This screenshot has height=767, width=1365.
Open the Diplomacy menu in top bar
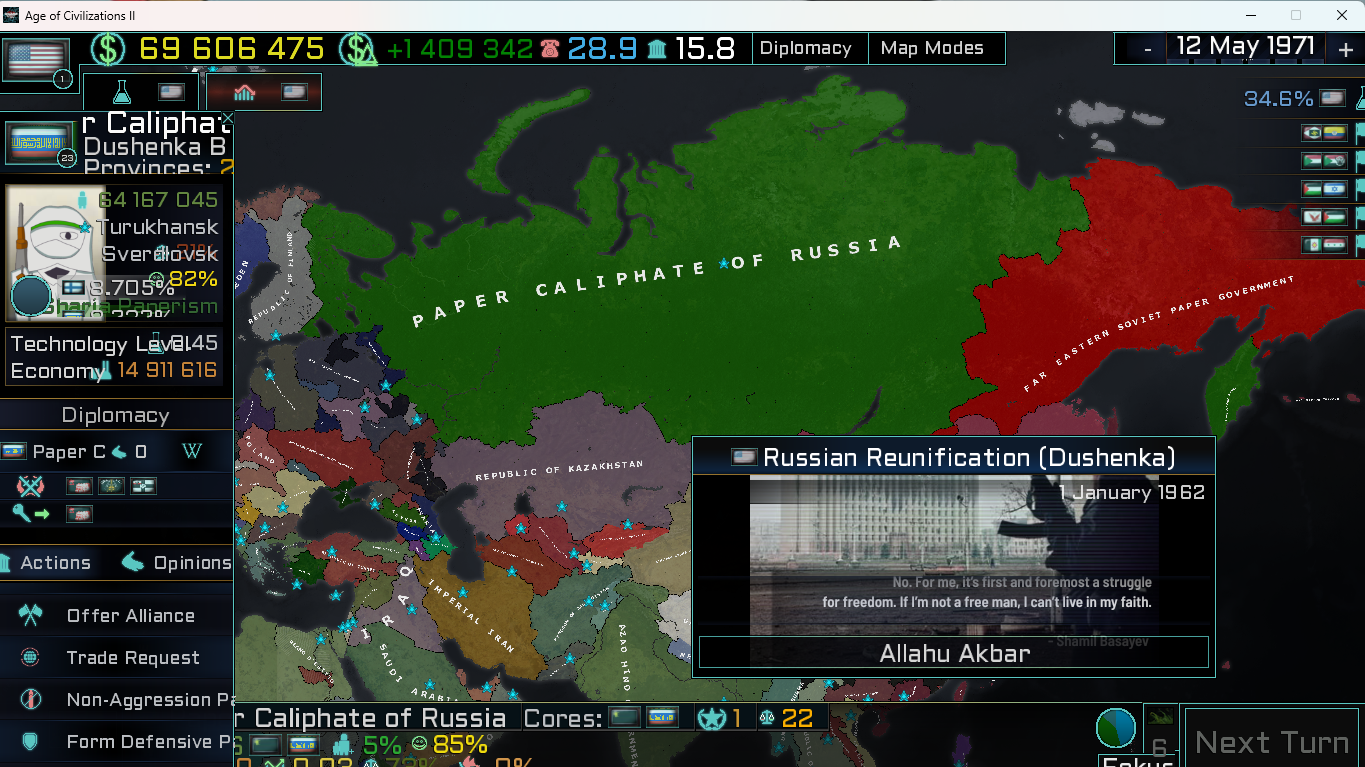tap(806, 48)
